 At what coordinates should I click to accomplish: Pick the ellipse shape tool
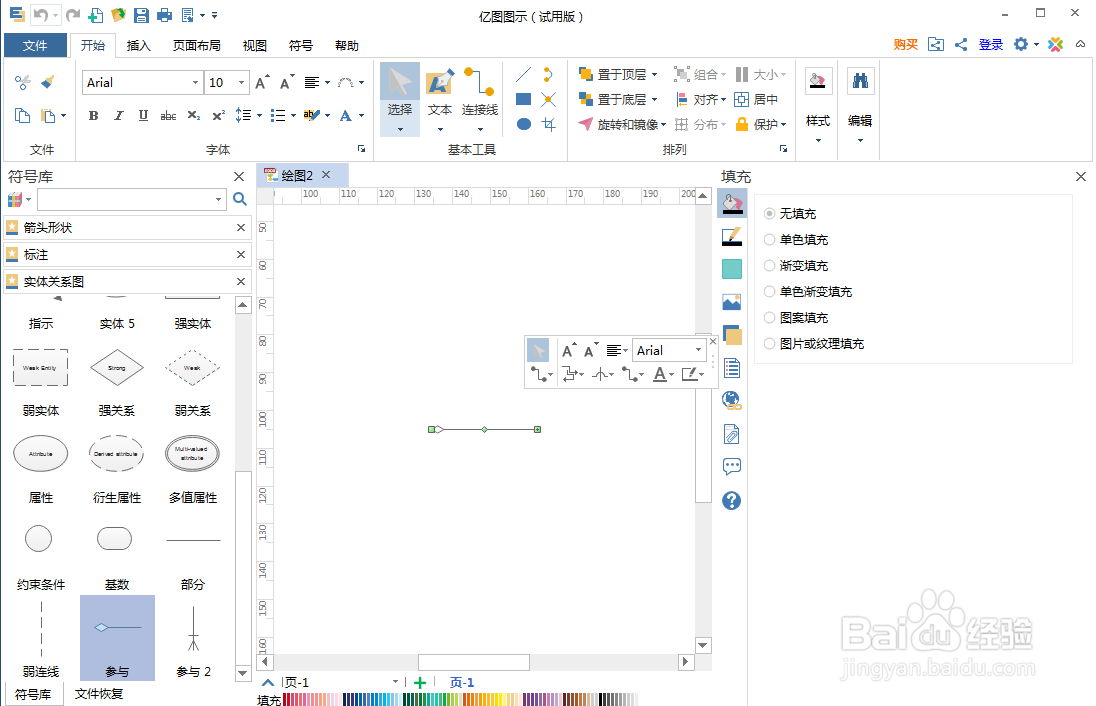click(523, 124)
